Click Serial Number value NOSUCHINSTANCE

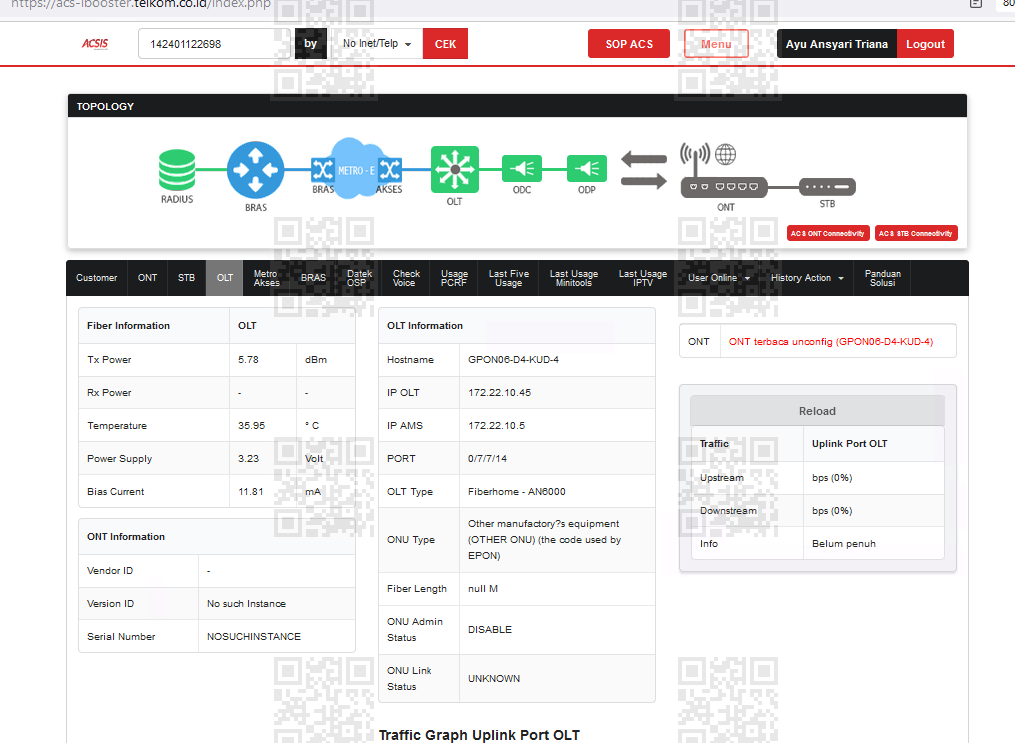click(254, 637)
